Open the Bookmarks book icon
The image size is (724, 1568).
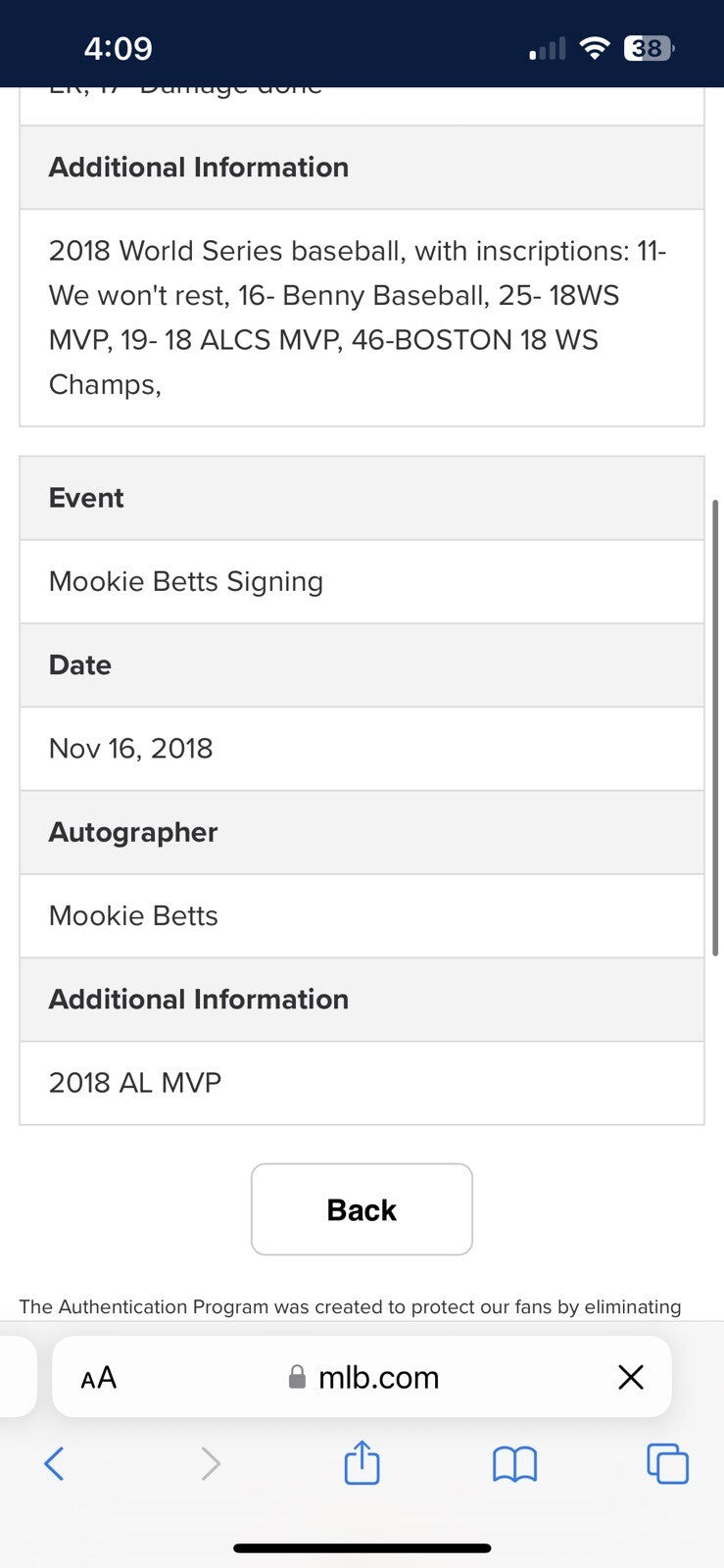[514, 1464]
